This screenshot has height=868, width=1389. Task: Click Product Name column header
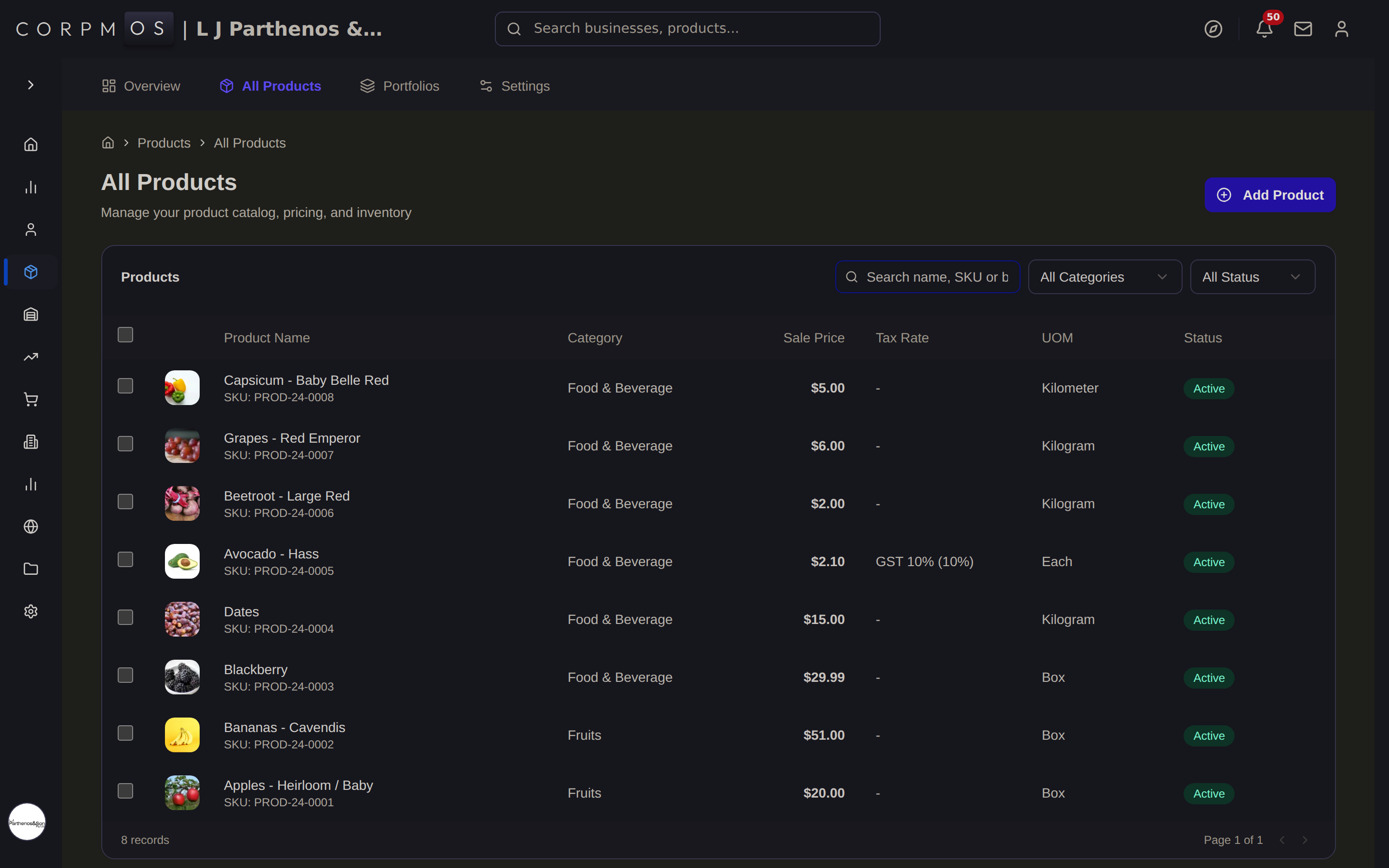pos(267,338)
